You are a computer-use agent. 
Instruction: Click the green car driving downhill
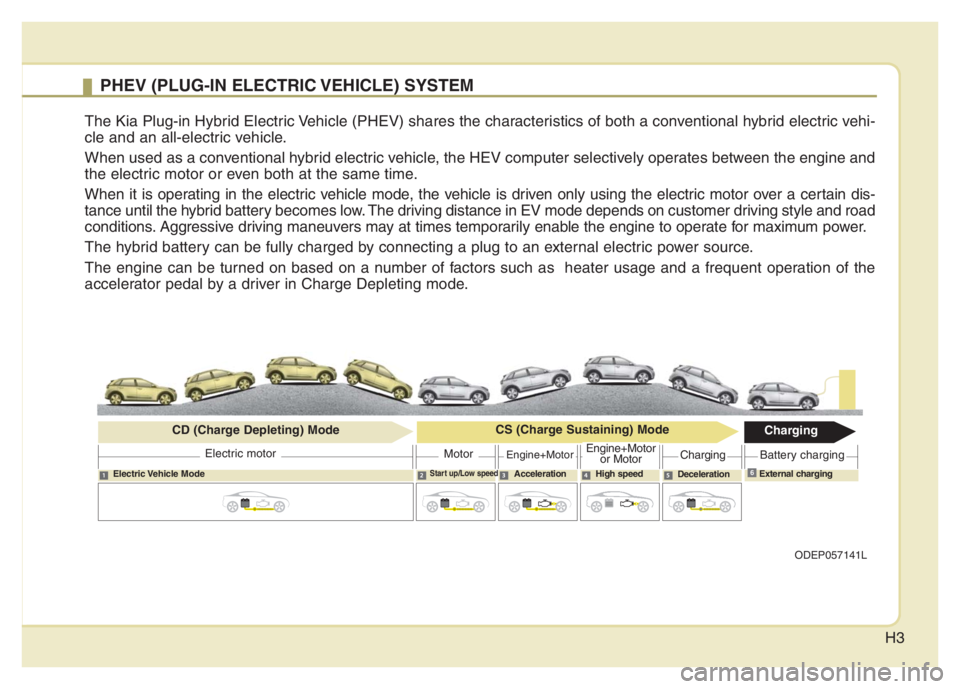pos(378,378)
